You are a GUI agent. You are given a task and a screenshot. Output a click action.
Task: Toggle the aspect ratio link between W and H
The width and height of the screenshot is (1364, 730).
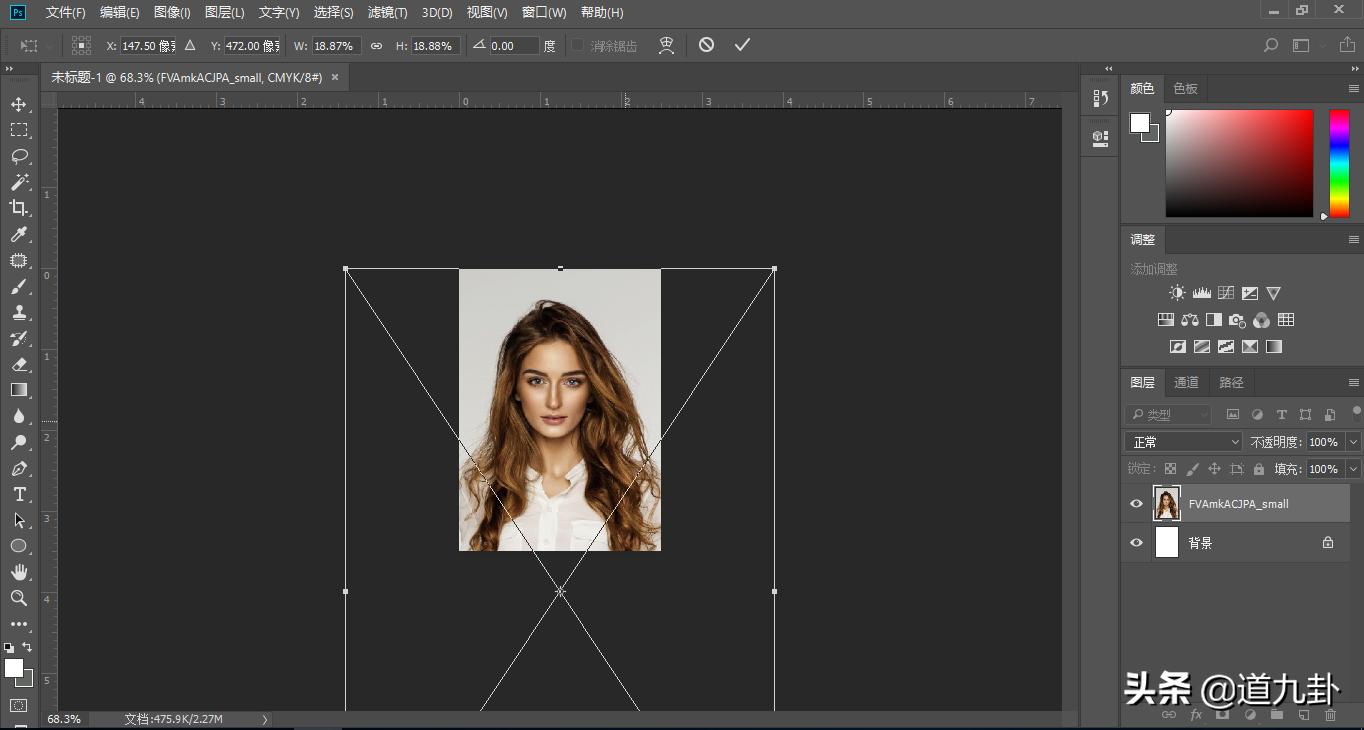[376, 46]
